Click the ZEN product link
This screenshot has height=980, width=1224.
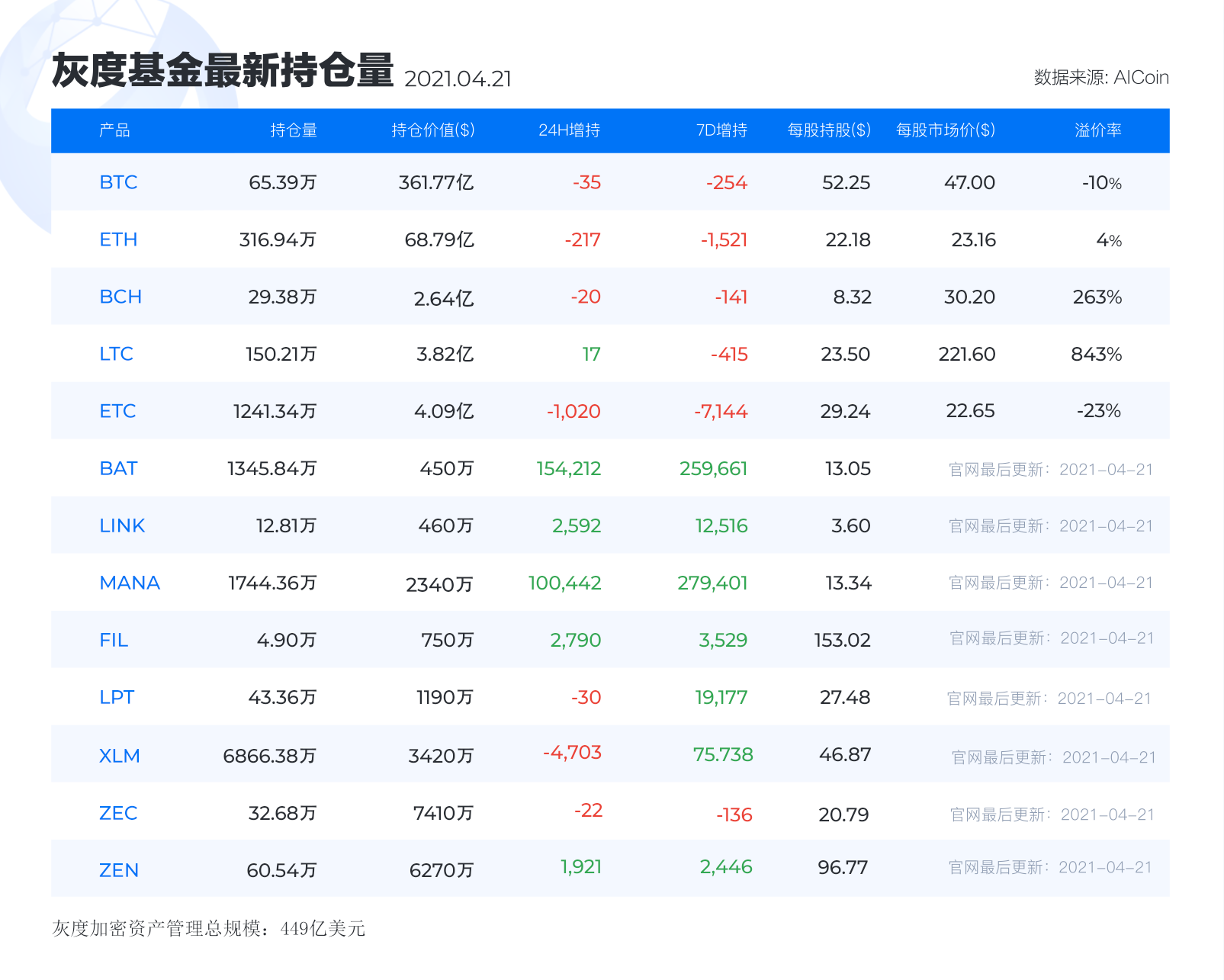118,869
